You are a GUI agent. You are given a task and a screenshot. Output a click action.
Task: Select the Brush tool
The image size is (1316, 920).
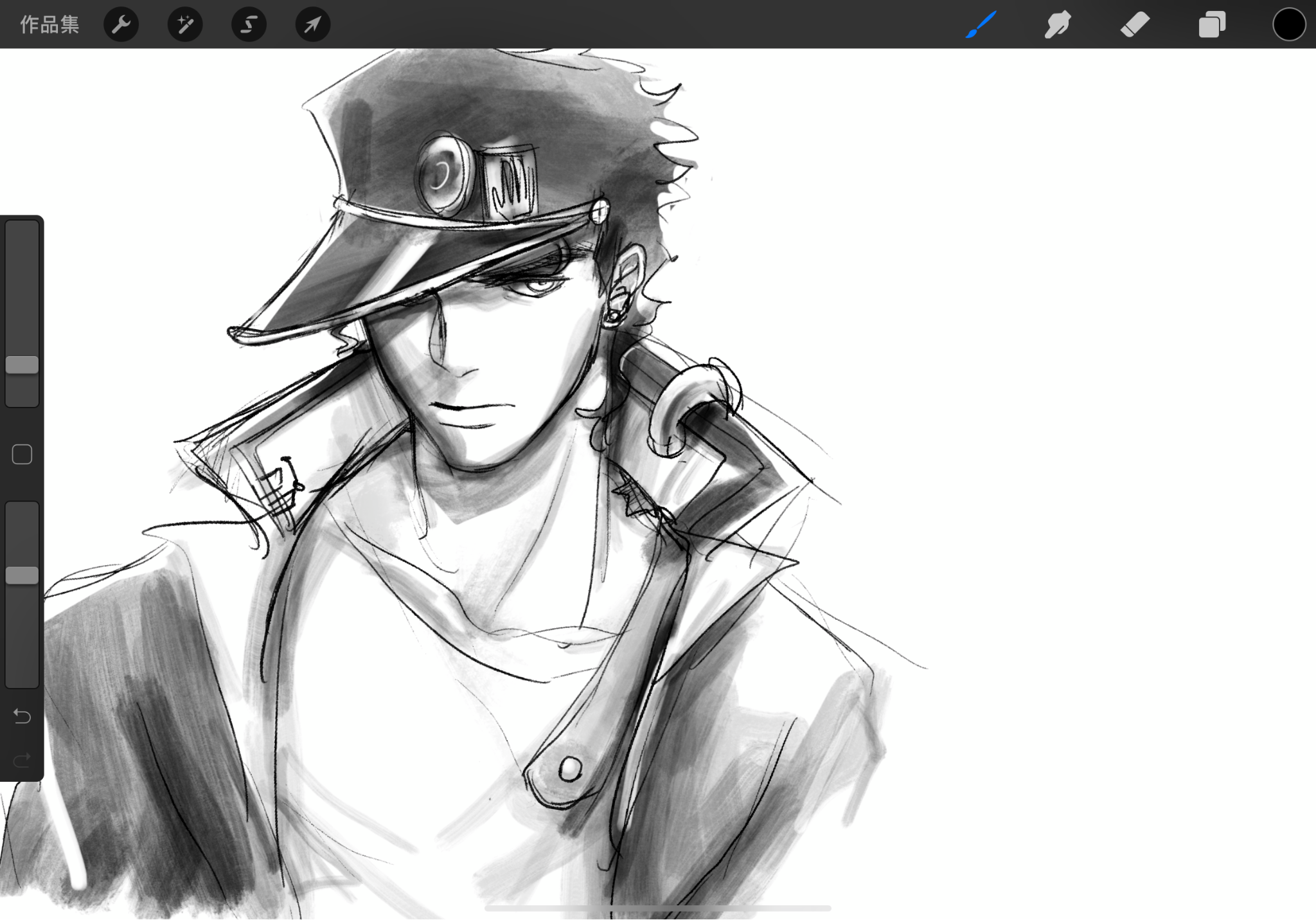point(981,24)
